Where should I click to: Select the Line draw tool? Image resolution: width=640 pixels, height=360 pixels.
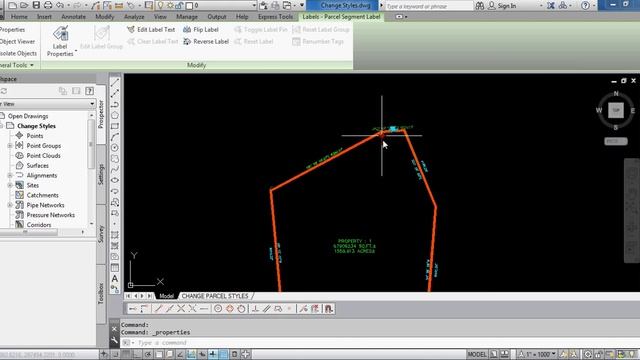click(x=115, y=83)
